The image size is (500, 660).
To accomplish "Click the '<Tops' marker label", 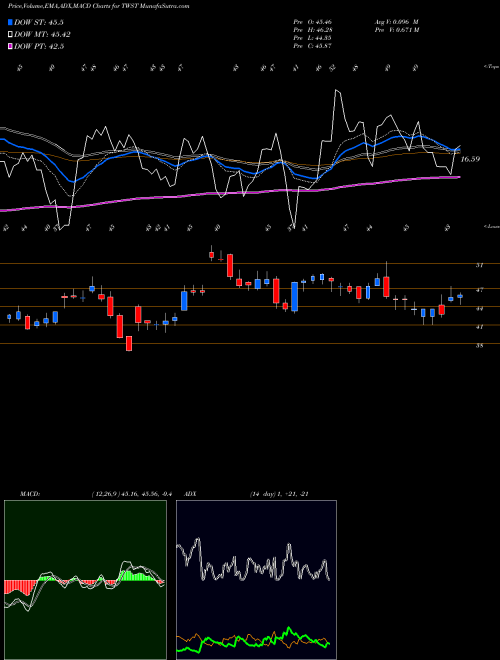I will coord(491,67).
